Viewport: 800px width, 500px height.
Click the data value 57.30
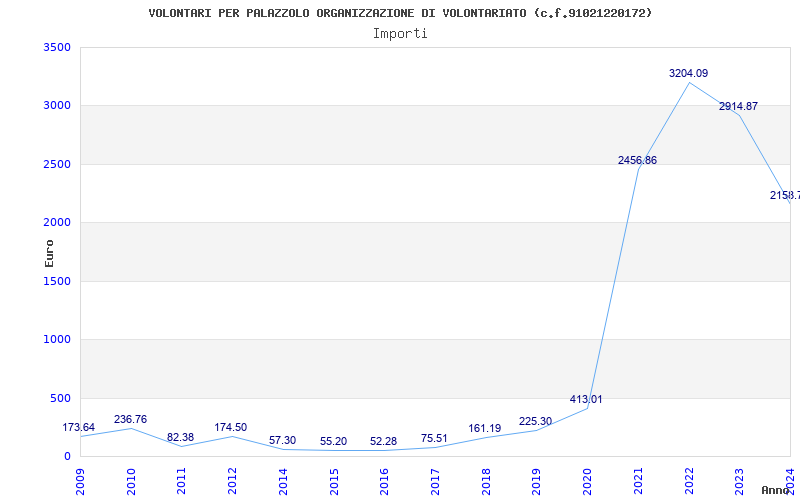point(282,440)
